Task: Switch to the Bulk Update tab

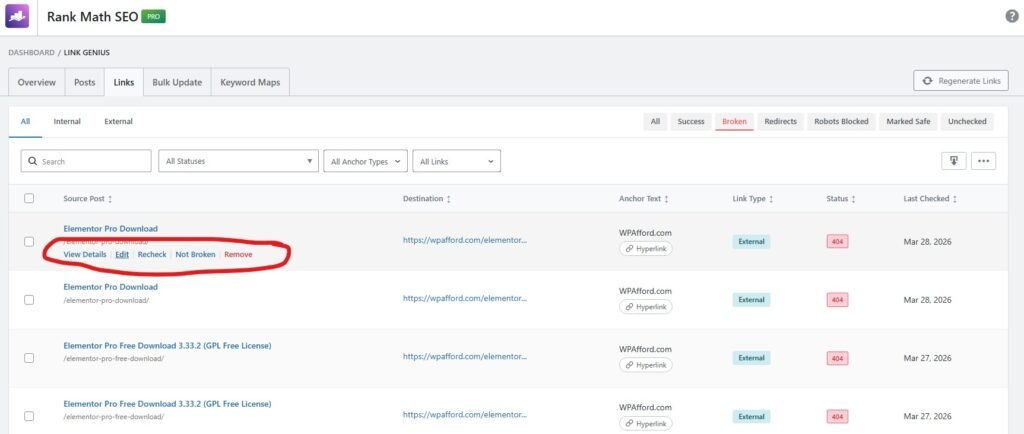Action: [x=177, y=82]
